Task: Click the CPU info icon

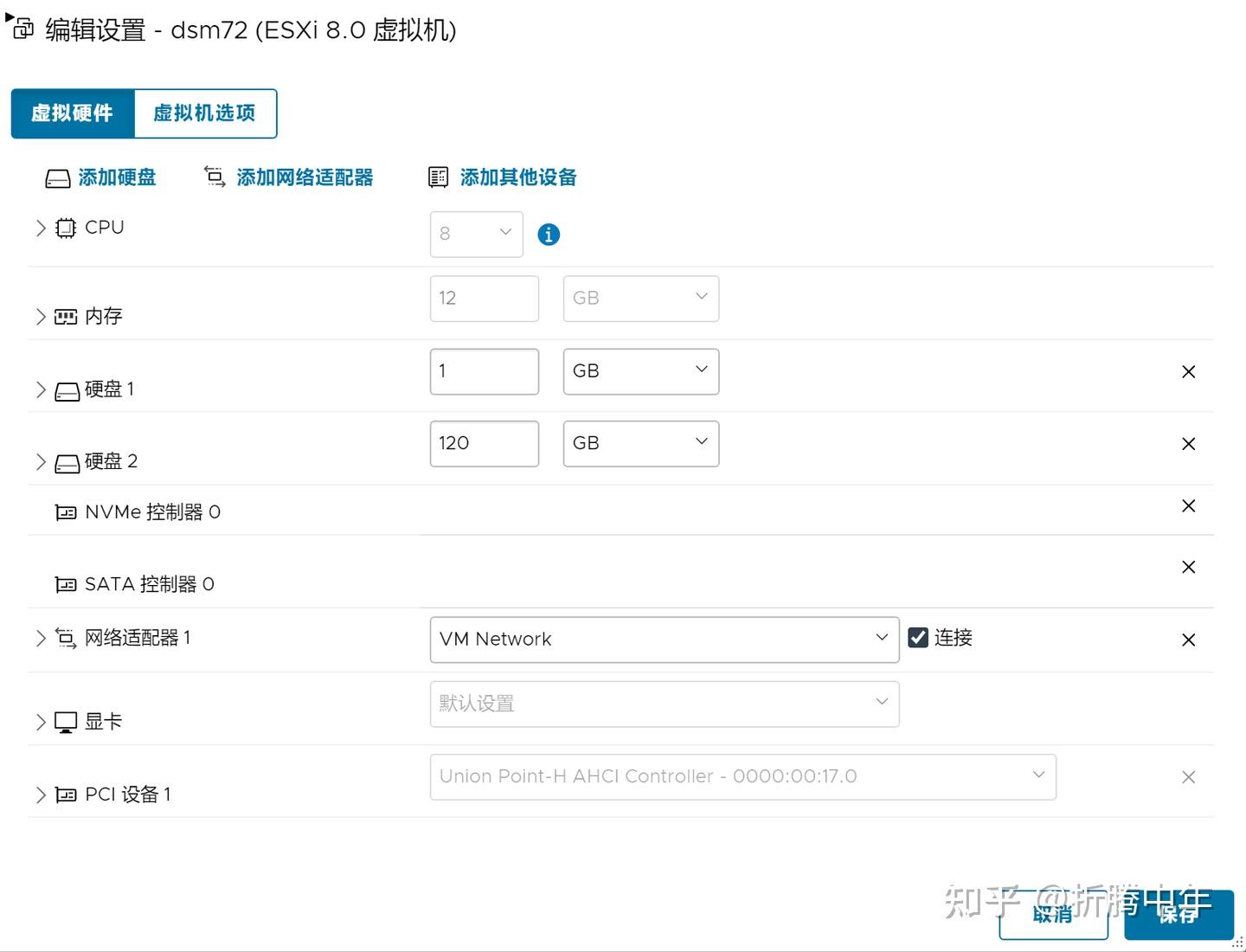Action: coord(549,235)
